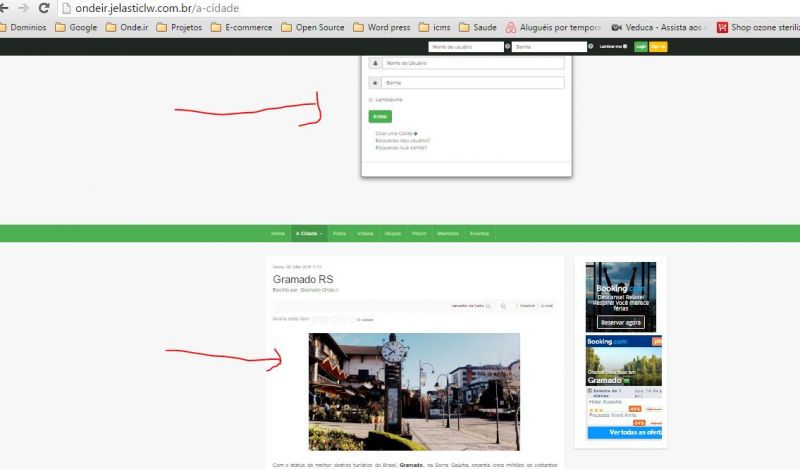The width and height of the screenshot is (800, 469).
Task: Expand the A Cidade dropdown menu
Action: (309, 233)
